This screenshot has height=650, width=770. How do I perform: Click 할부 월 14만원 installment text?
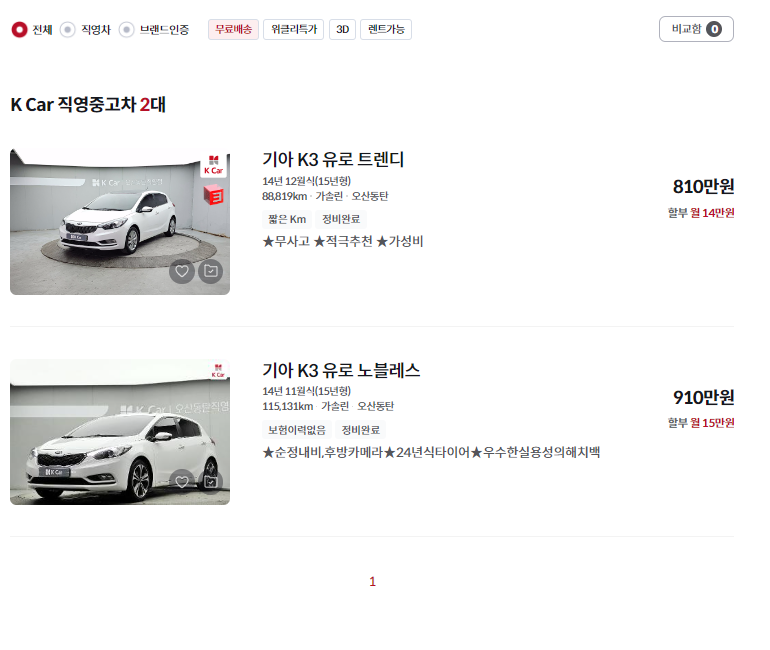(x=701, y=213)
